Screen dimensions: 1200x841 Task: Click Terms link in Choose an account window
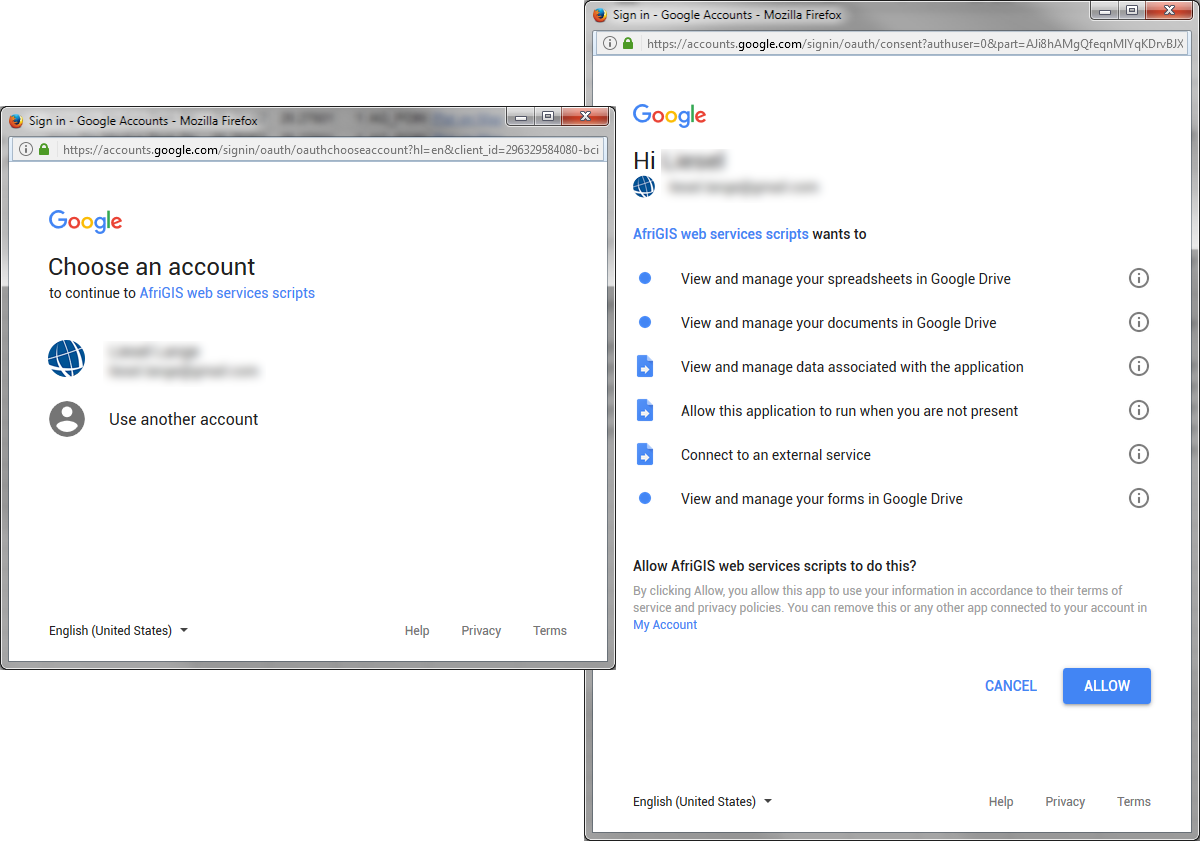[550, 631]
